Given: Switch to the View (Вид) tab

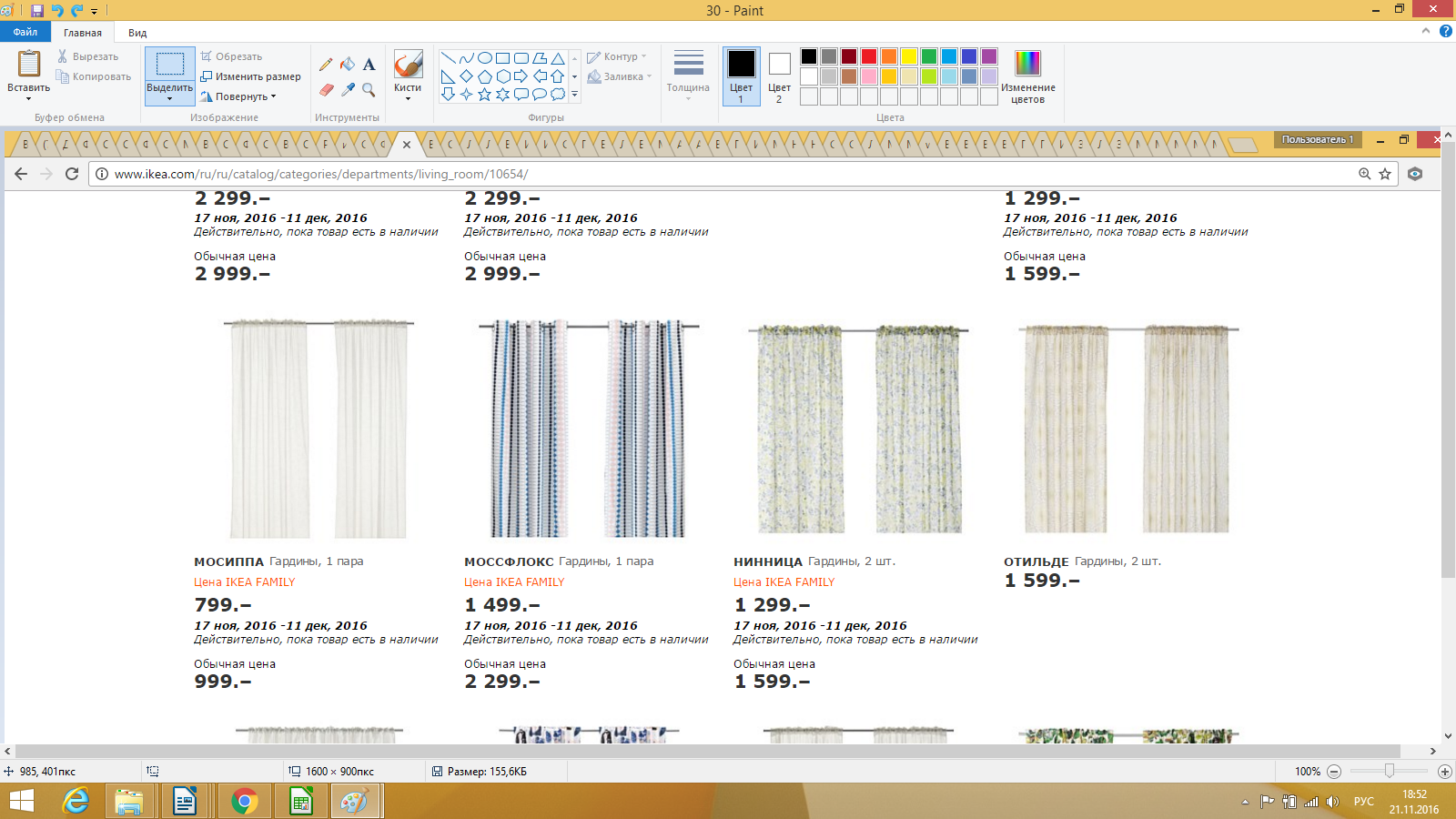Looking at the screenshot, I should [x=137, y=33].
